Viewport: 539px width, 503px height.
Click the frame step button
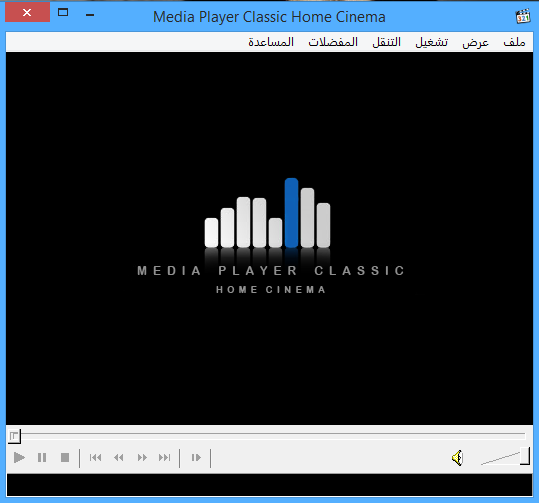tap(196, 458)
